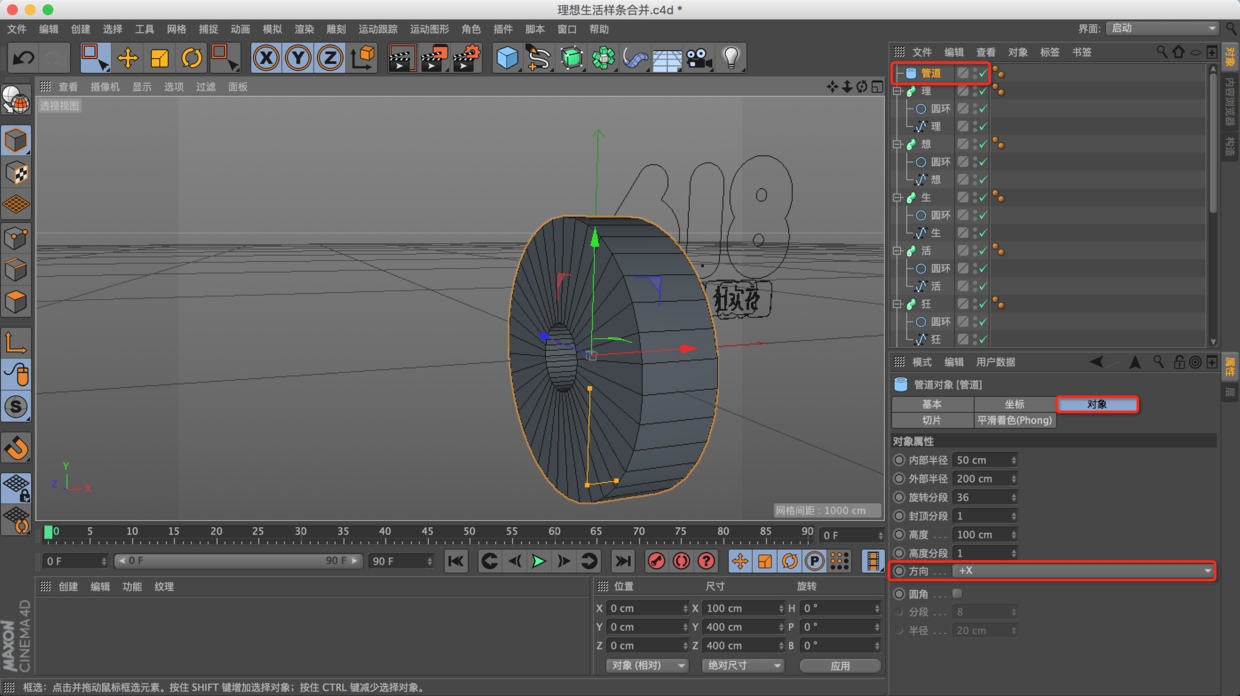Viewport: 1240px width, 696px height.
Task: Open the 运动图形 menu
Action: 429,30
